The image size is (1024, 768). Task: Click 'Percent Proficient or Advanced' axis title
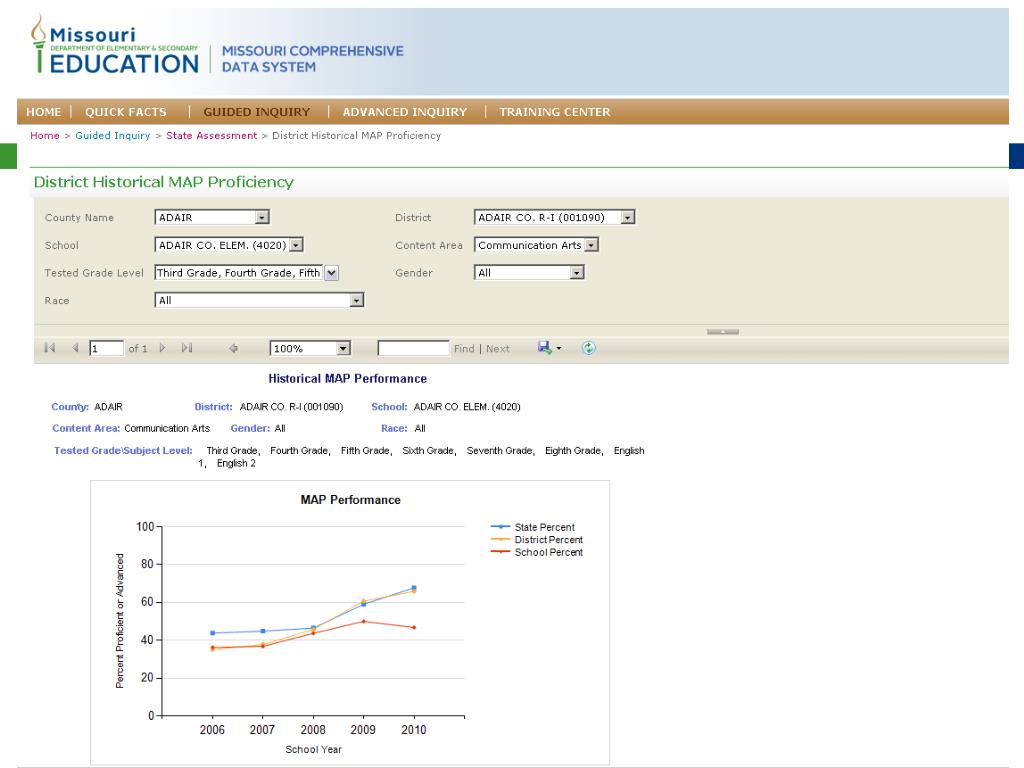tap(120, 621)
